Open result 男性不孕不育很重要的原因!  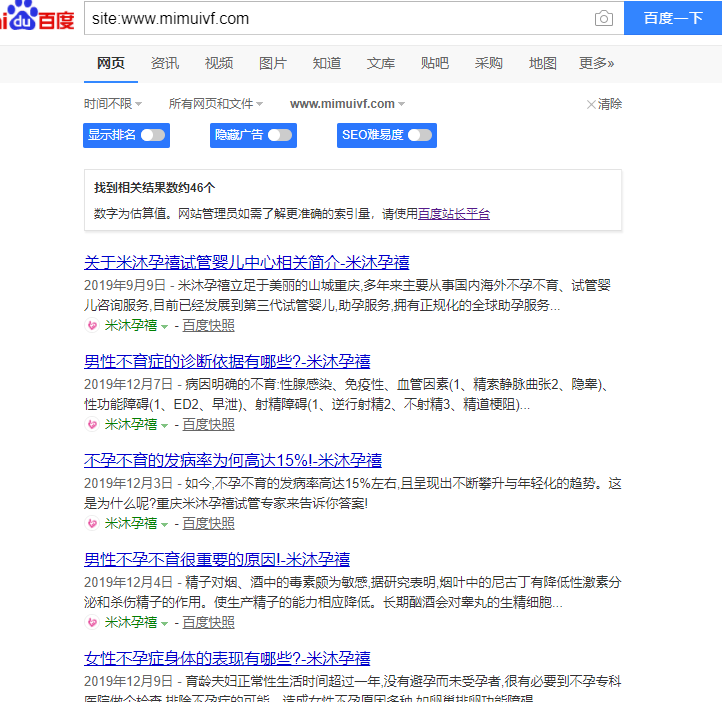(217, 559)
